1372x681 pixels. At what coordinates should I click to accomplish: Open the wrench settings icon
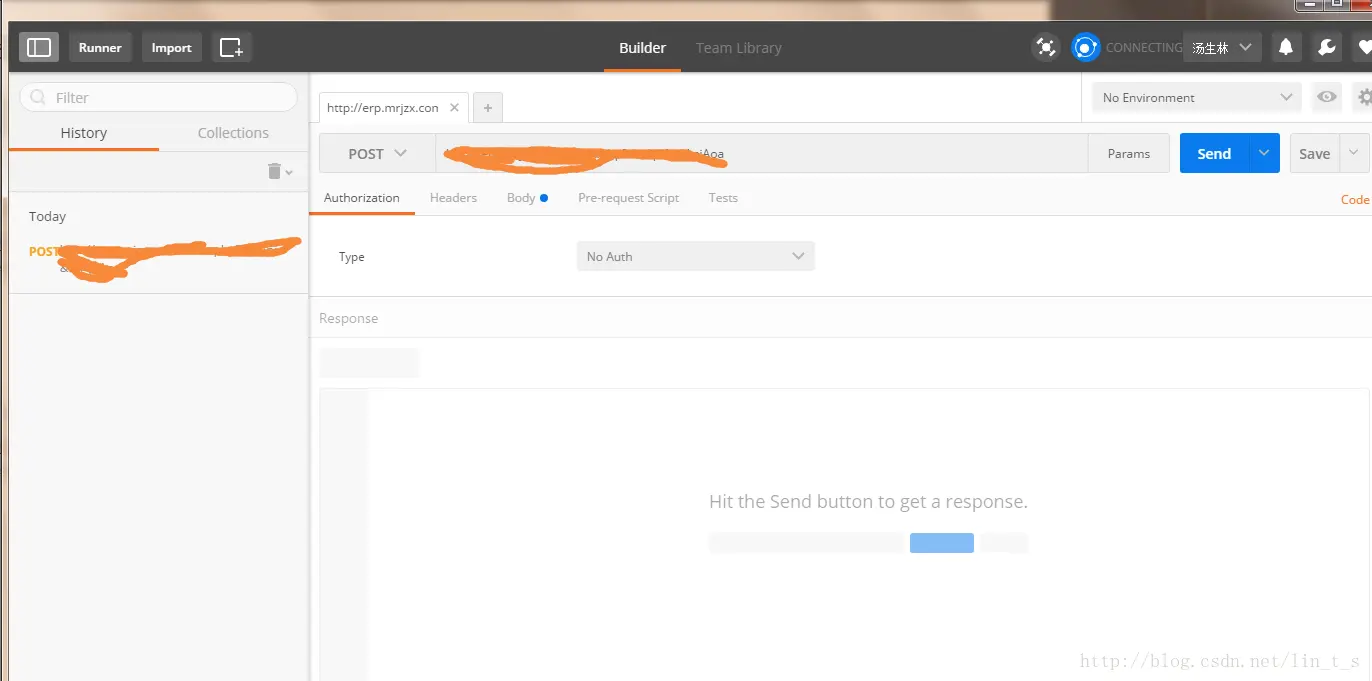[1326, 47]
